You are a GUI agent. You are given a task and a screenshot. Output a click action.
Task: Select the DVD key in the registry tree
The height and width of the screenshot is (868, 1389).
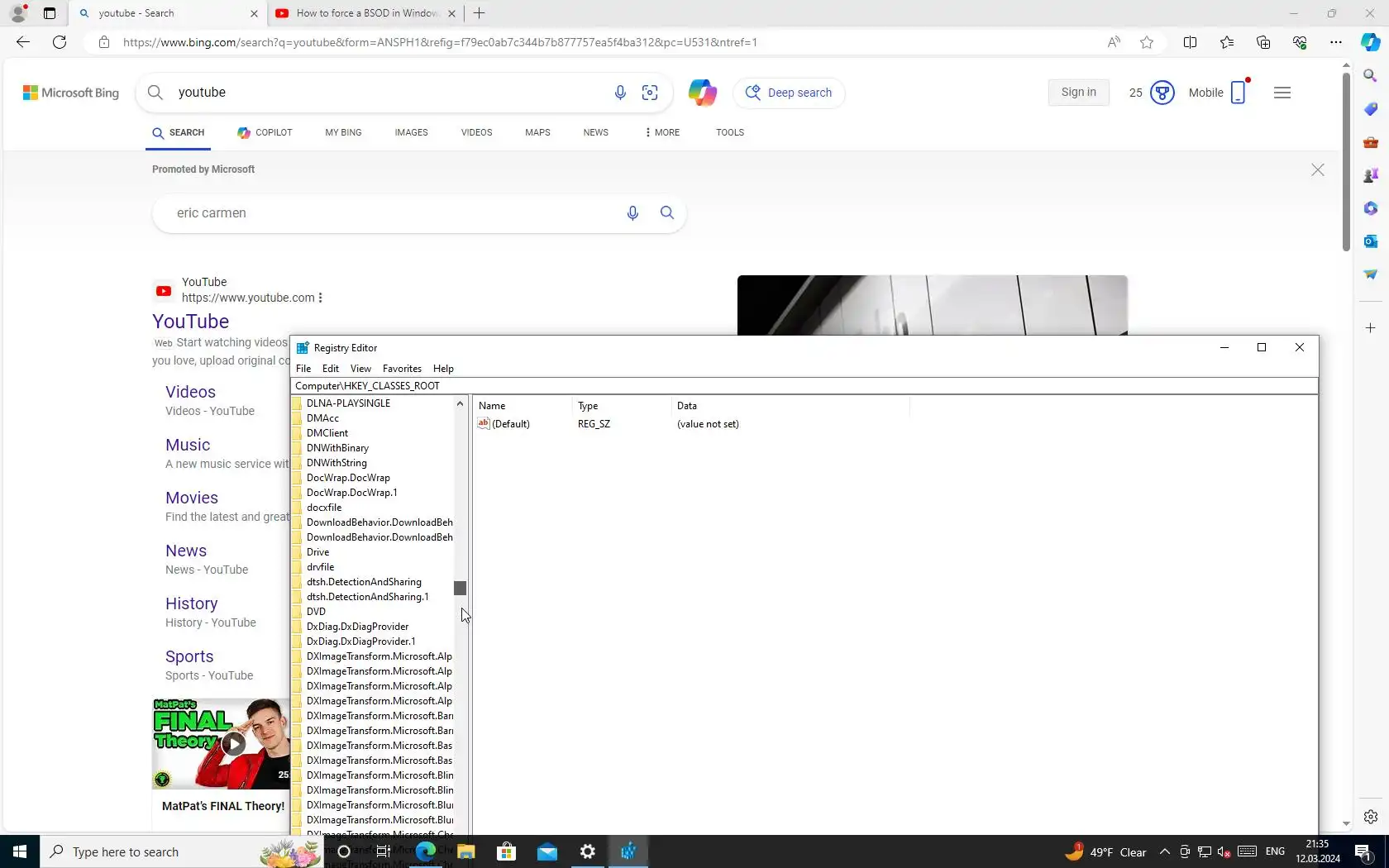316,612
